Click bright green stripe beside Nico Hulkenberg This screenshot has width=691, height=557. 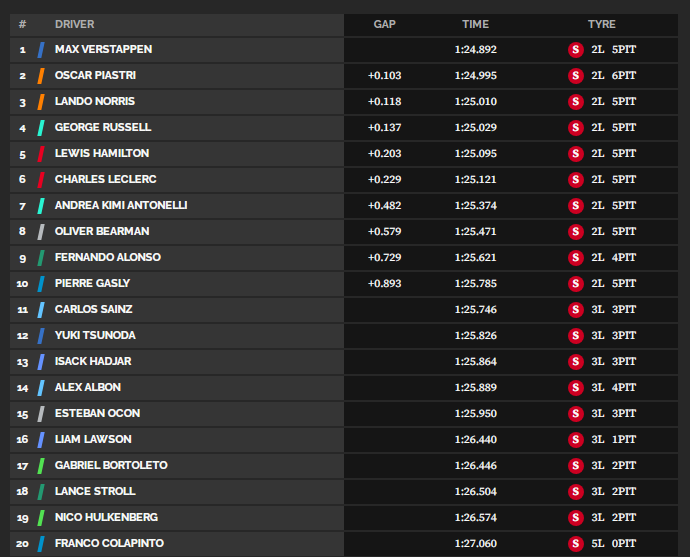click(x=41, y=518)
